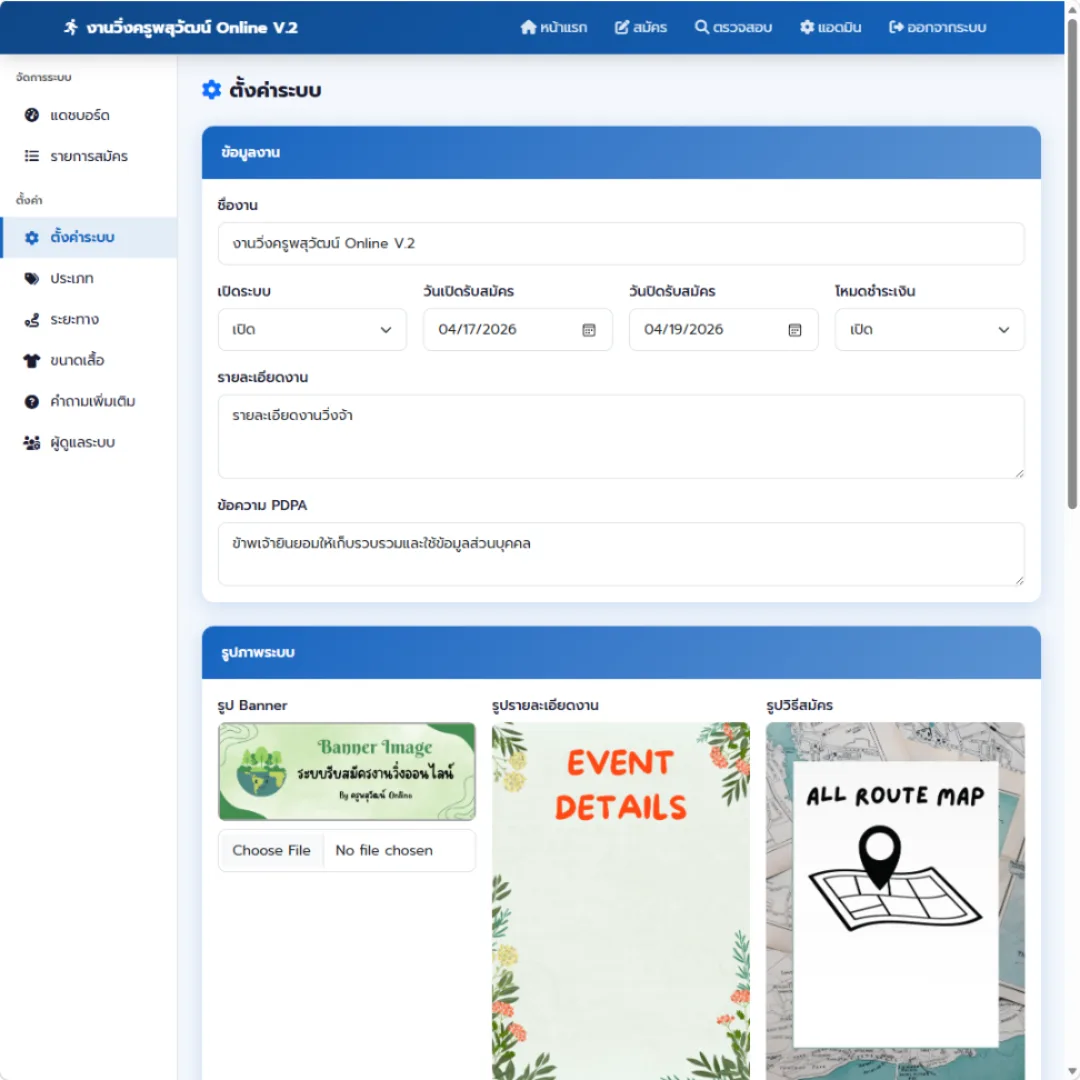Viewport: 1080px width, 1080px height.
Task: Open แดชบอร์ด in the sidebar
Action: [88, 115]
